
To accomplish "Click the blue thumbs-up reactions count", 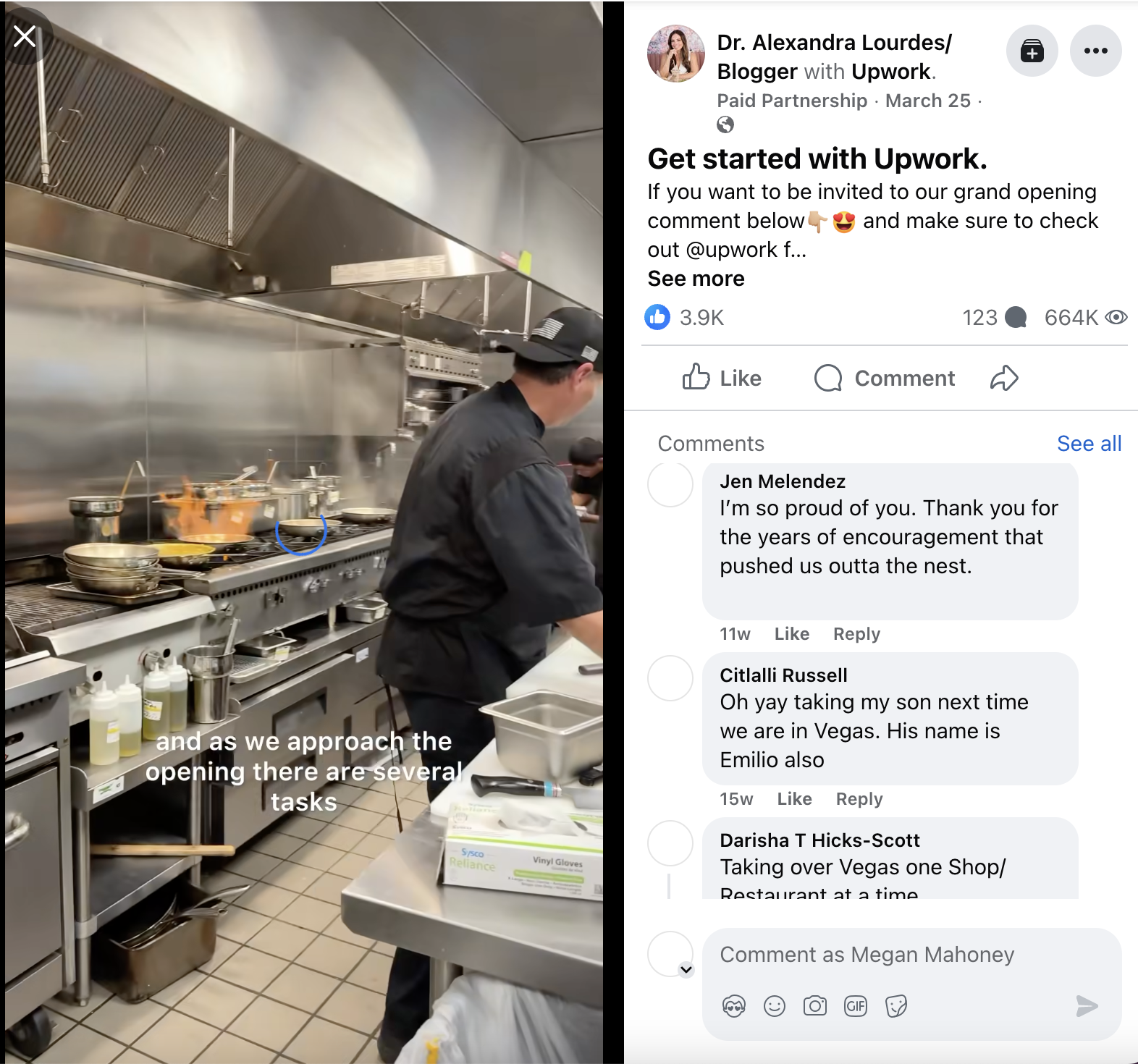I will click(684, 317).
